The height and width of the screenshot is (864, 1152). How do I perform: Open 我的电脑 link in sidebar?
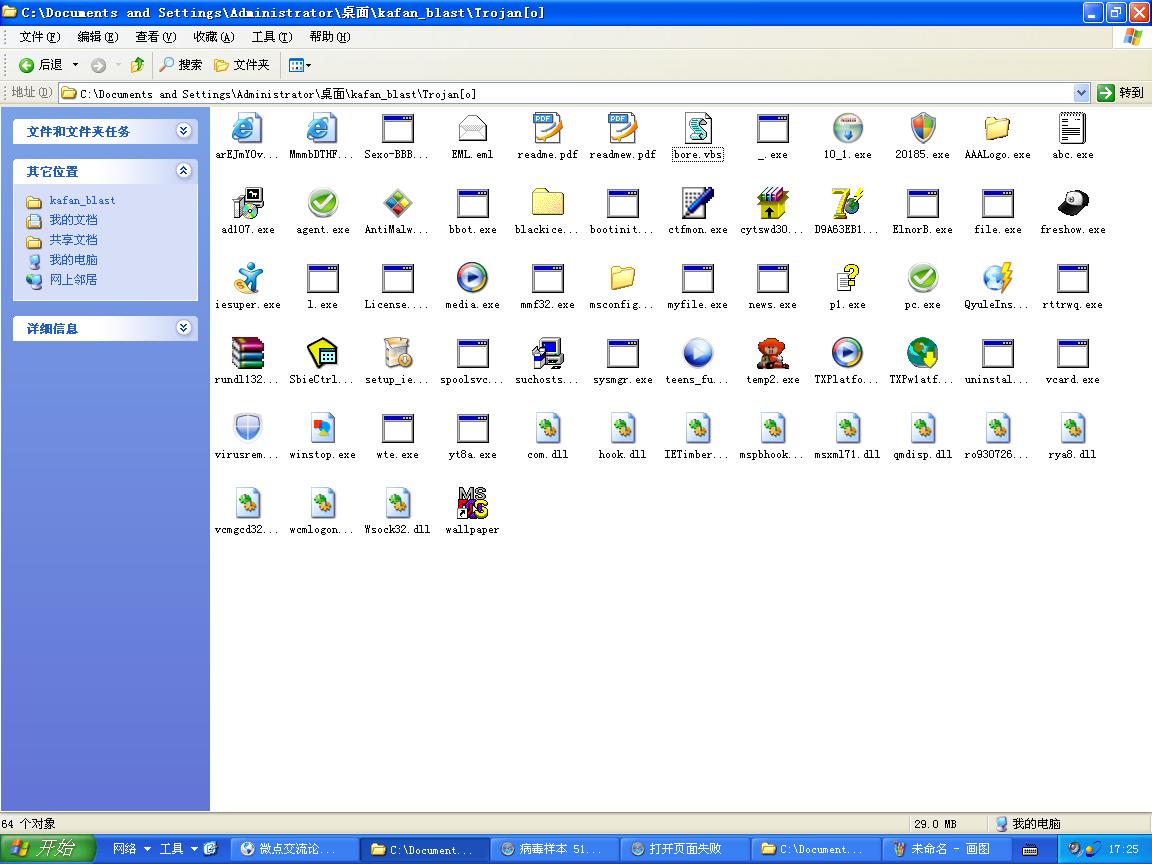coord(73,260)
